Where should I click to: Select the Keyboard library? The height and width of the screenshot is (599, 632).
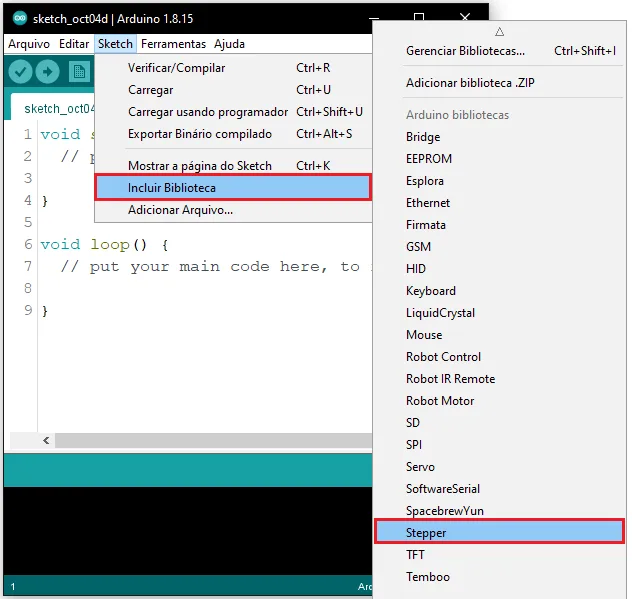(x=500, y=291)
